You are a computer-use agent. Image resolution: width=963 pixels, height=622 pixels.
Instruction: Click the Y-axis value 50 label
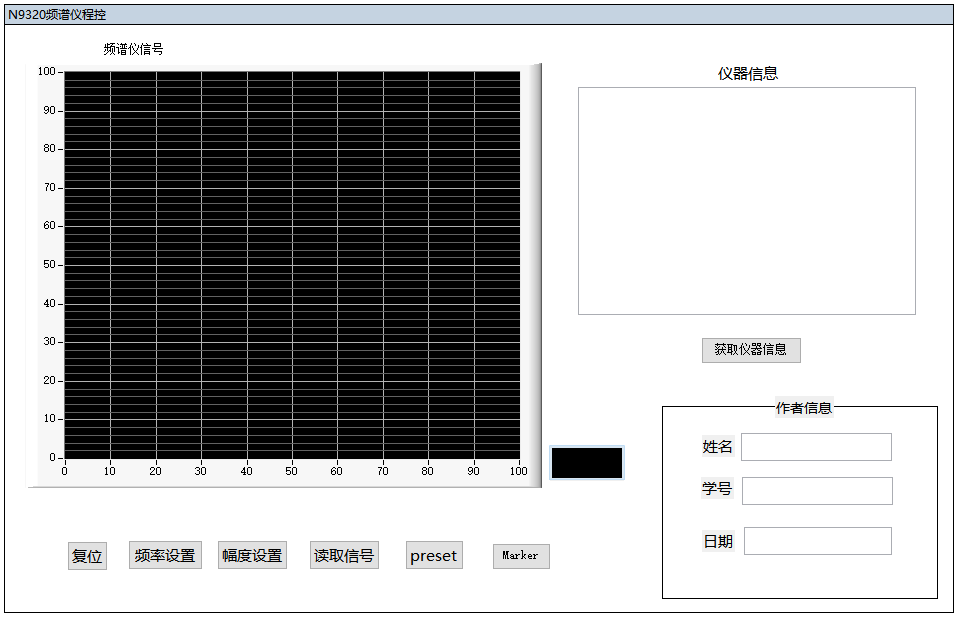pyautogui.click(x=49, y=265)
